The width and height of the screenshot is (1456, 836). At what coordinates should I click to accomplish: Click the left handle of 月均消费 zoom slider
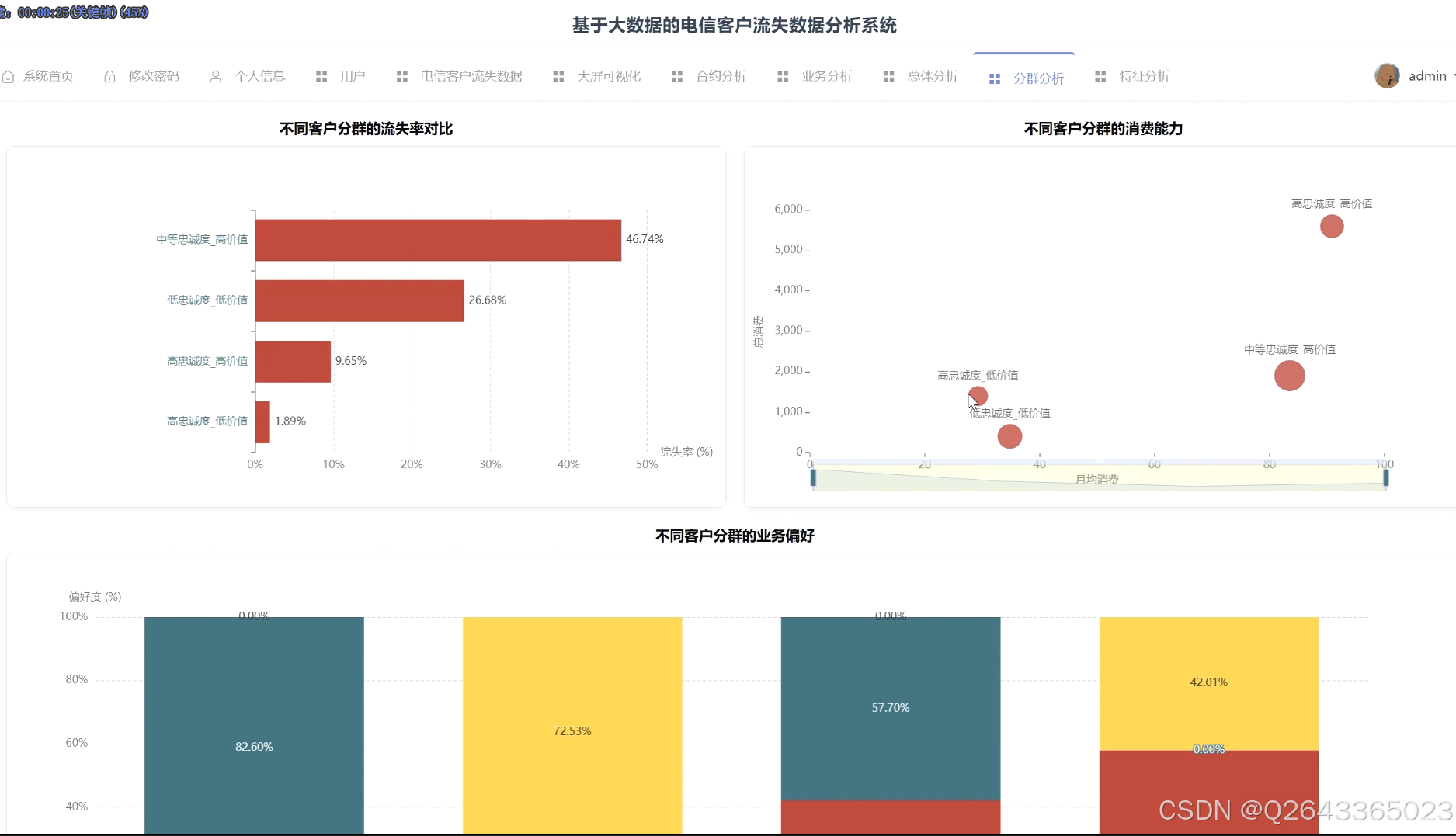click(813, 477)
